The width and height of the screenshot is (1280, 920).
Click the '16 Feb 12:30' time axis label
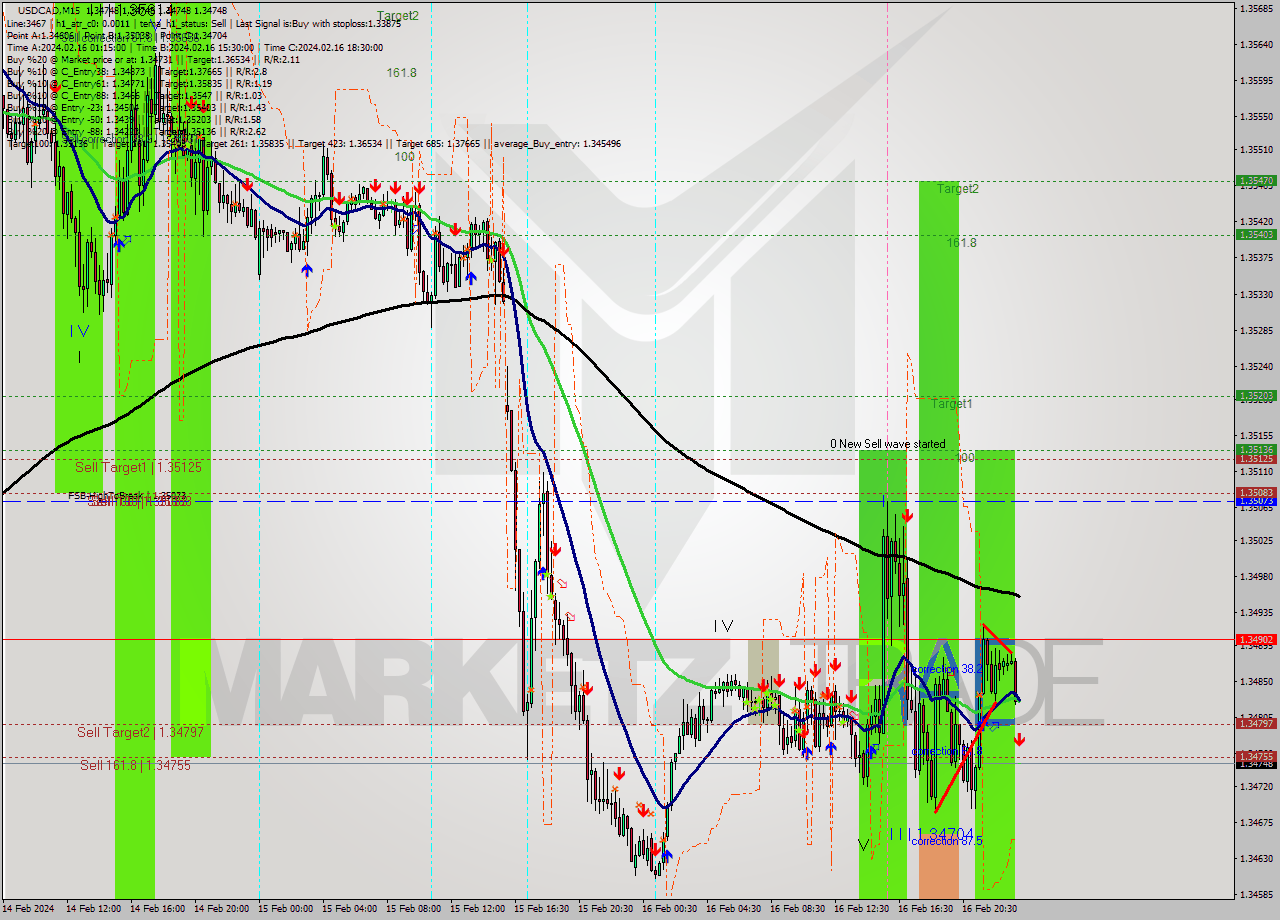(862, 909)
